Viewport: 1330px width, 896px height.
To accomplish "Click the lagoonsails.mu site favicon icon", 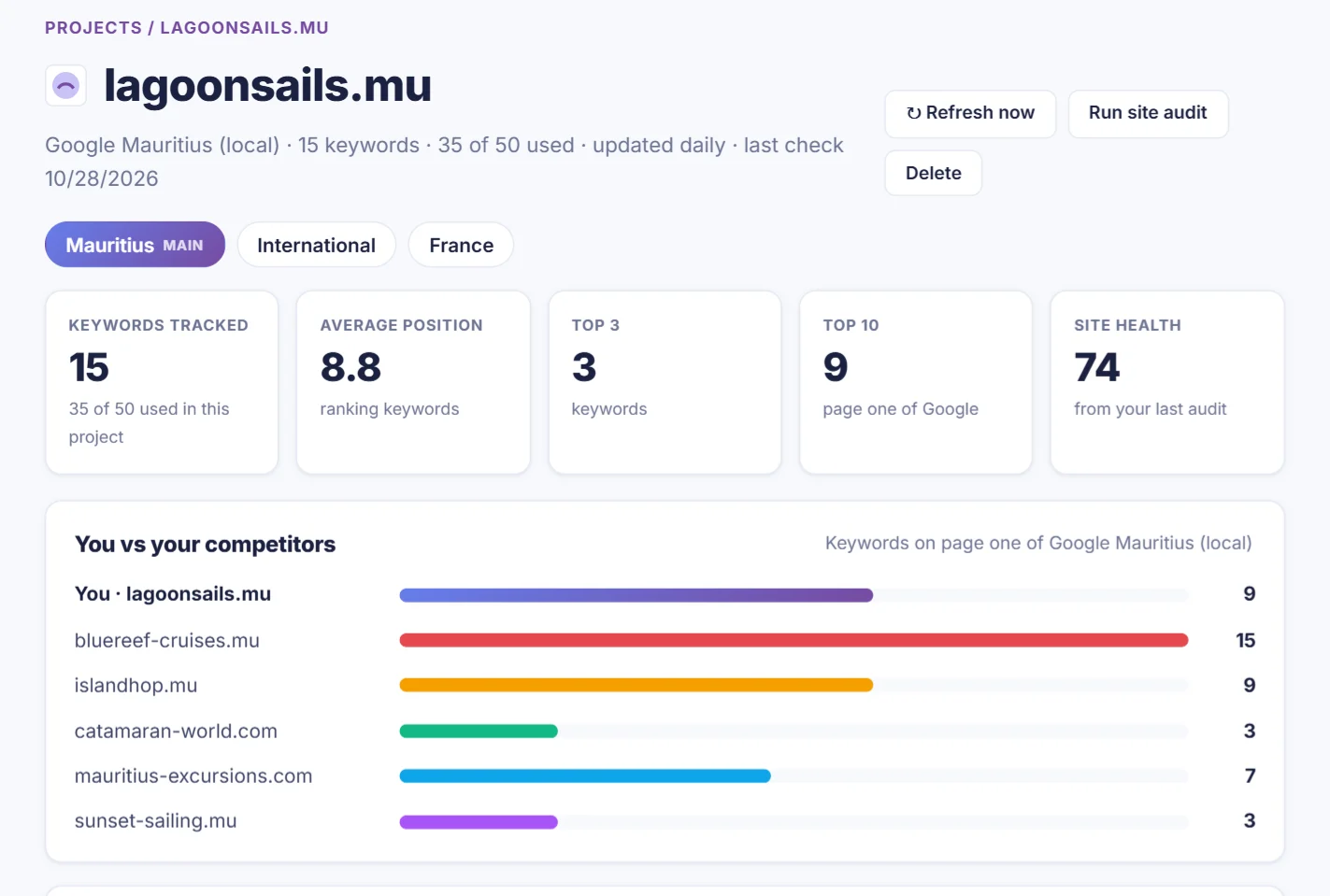I will [x=65, y=86].
